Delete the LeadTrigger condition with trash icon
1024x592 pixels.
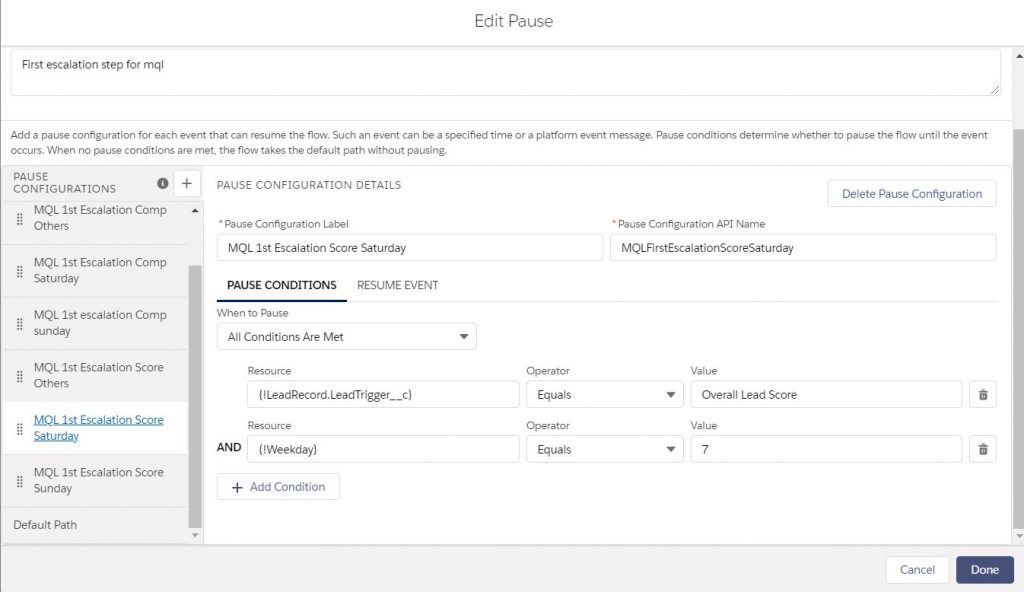point(982,395)
